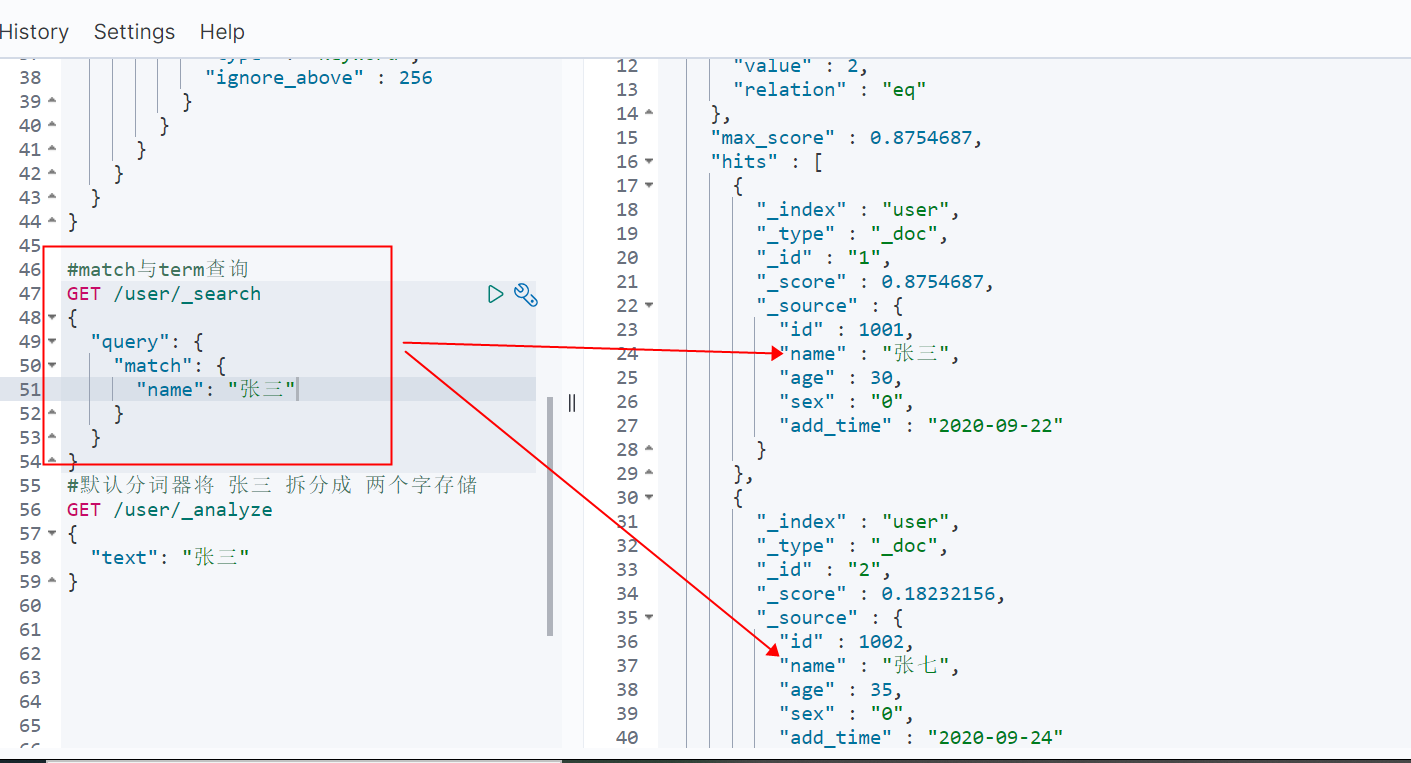
Task: Toggle fold marker at output line 29
Action: (x=649, y=474)
